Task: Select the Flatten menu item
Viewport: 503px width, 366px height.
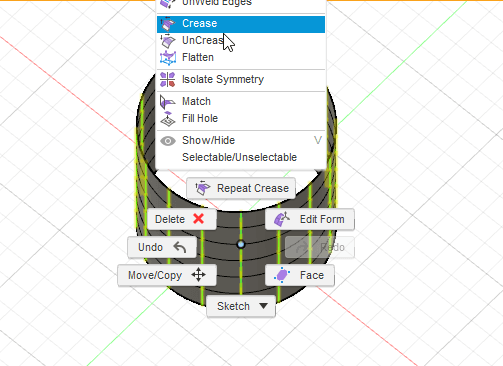Action: tap(241, 58)
